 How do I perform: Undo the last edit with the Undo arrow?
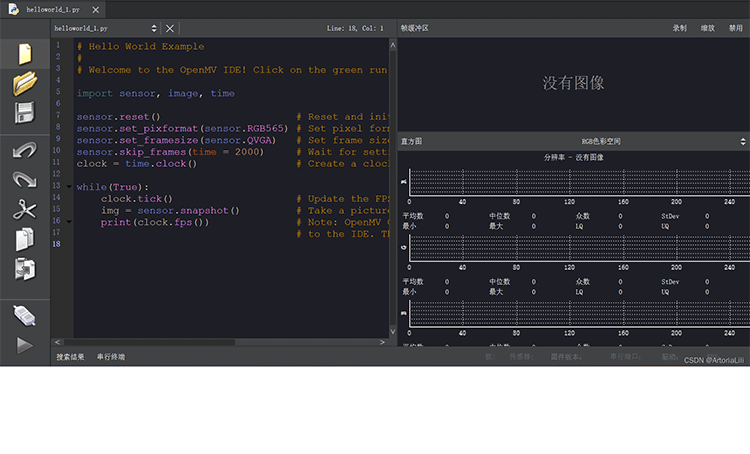25,150
